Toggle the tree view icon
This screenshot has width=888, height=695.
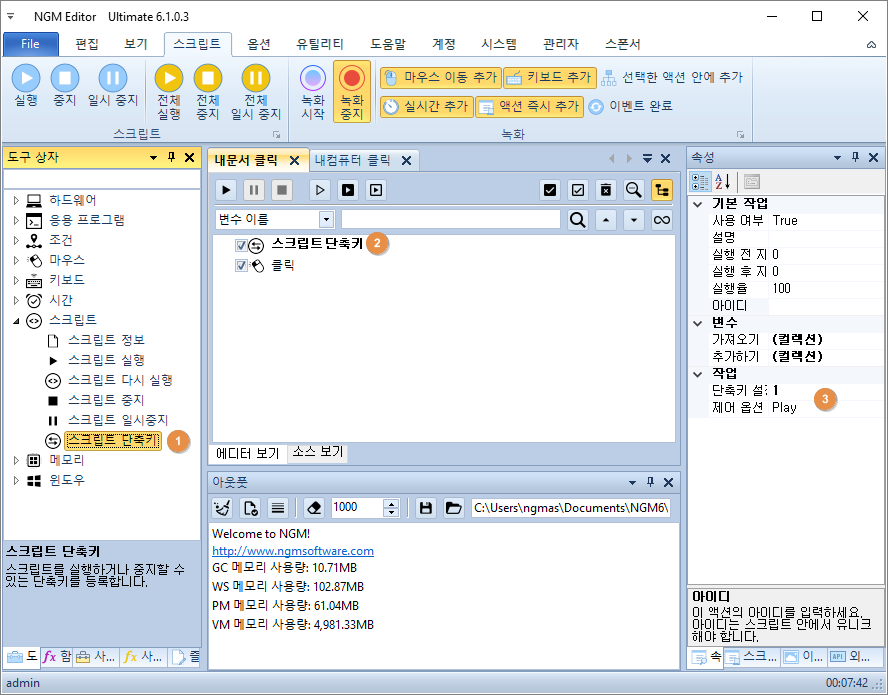661,190
